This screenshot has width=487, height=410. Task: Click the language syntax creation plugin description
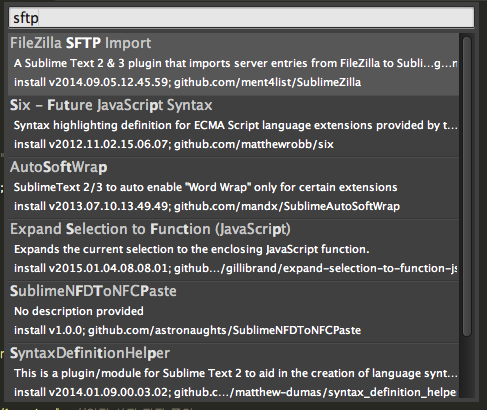[235, 373]
